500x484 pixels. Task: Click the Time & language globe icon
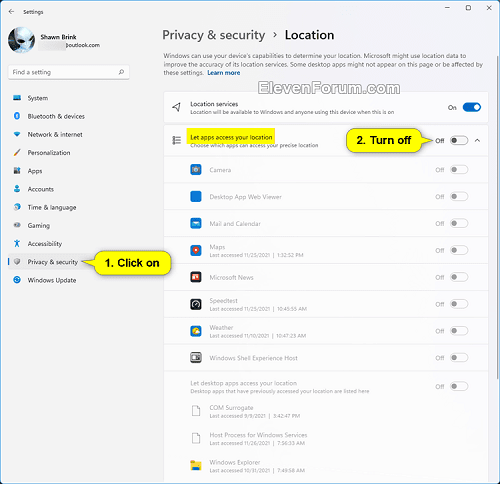[17, 207]
